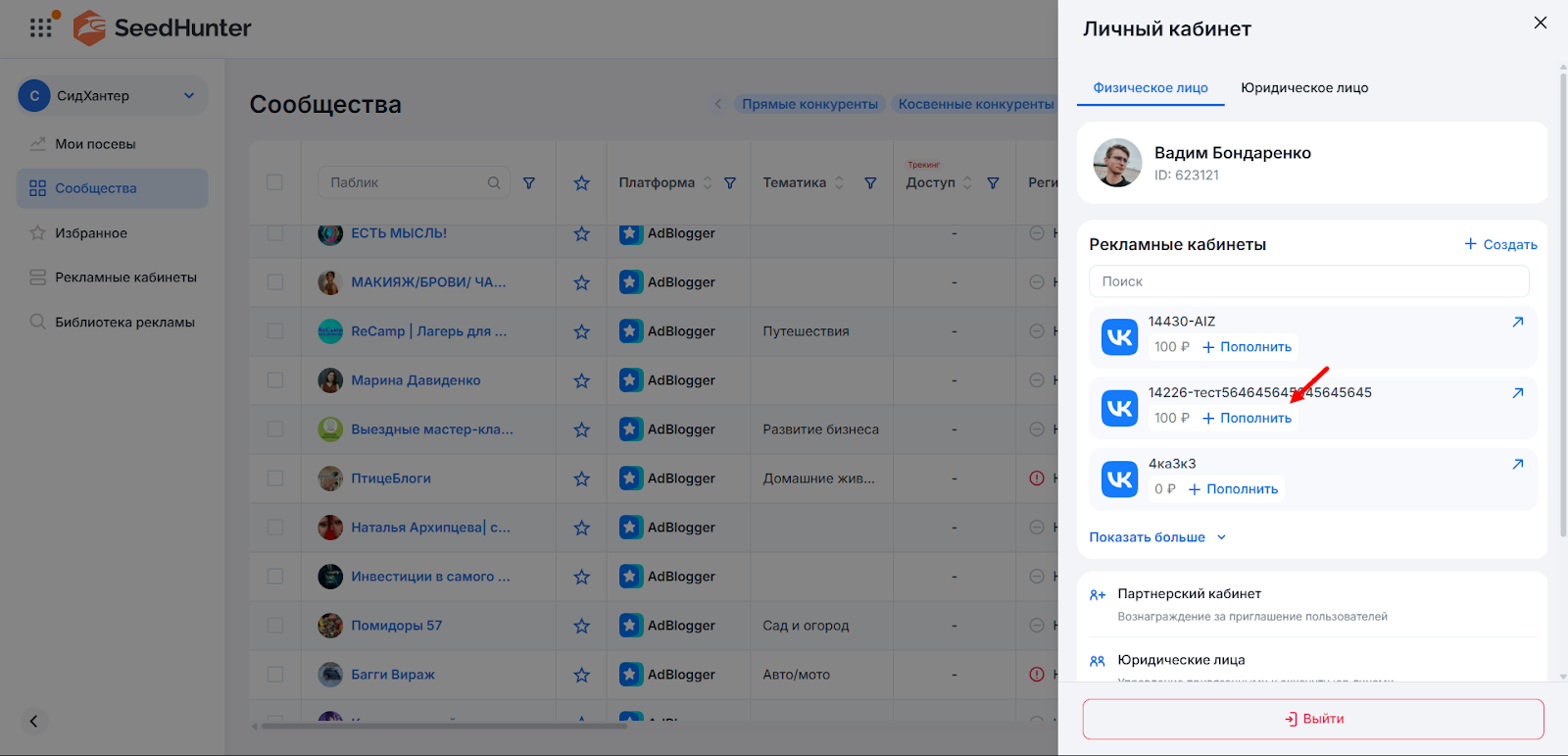Click the Доступ column filter icon
This screenshot has width=1568, height=756.
993,183
